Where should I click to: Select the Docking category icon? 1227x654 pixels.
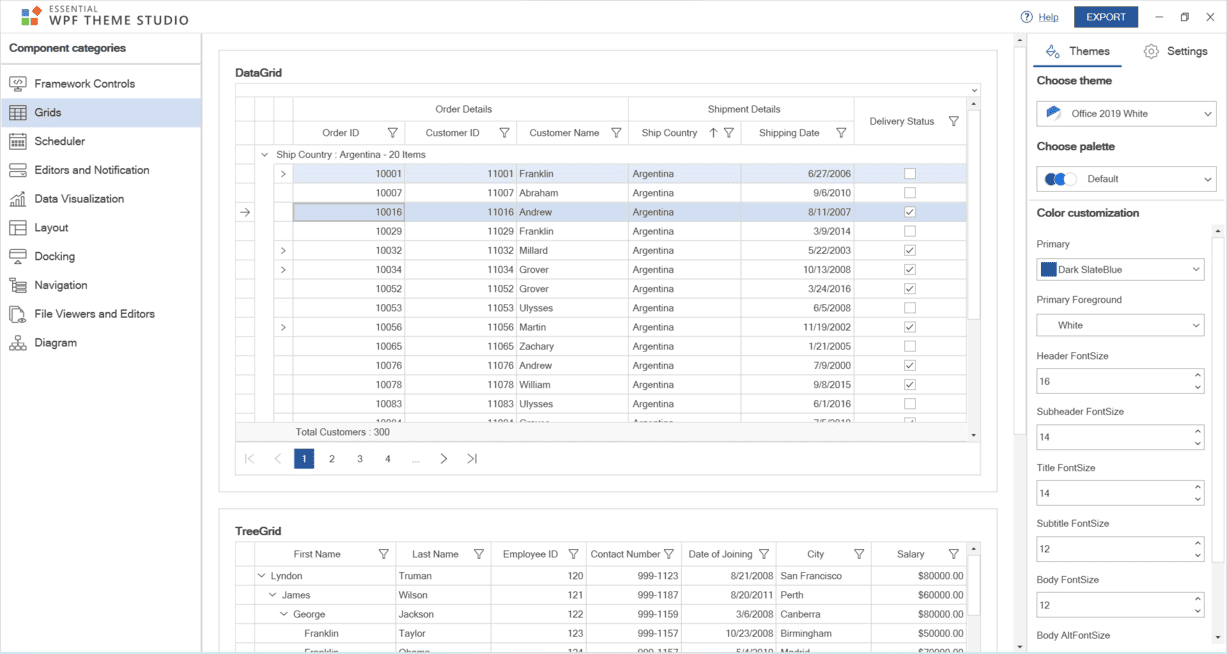click(x=20, y=256)
